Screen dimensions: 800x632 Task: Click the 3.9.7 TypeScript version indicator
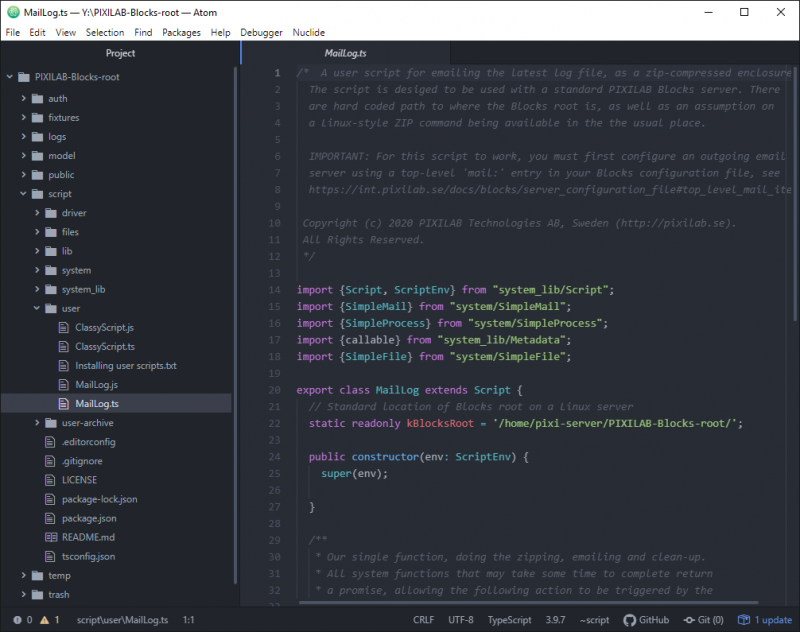tap(555, 620)
